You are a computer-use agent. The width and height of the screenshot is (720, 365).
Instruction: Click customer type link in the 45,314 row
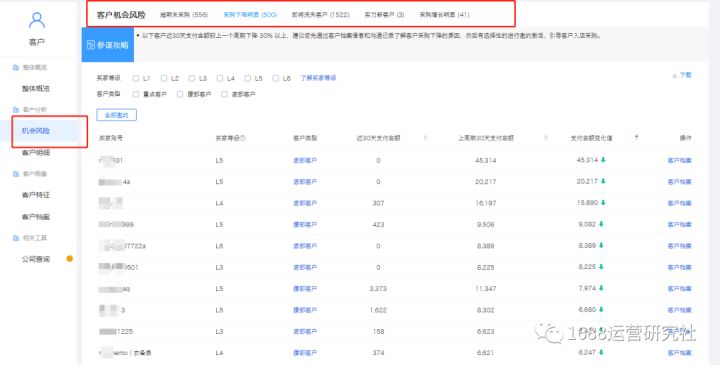[305, 160]
